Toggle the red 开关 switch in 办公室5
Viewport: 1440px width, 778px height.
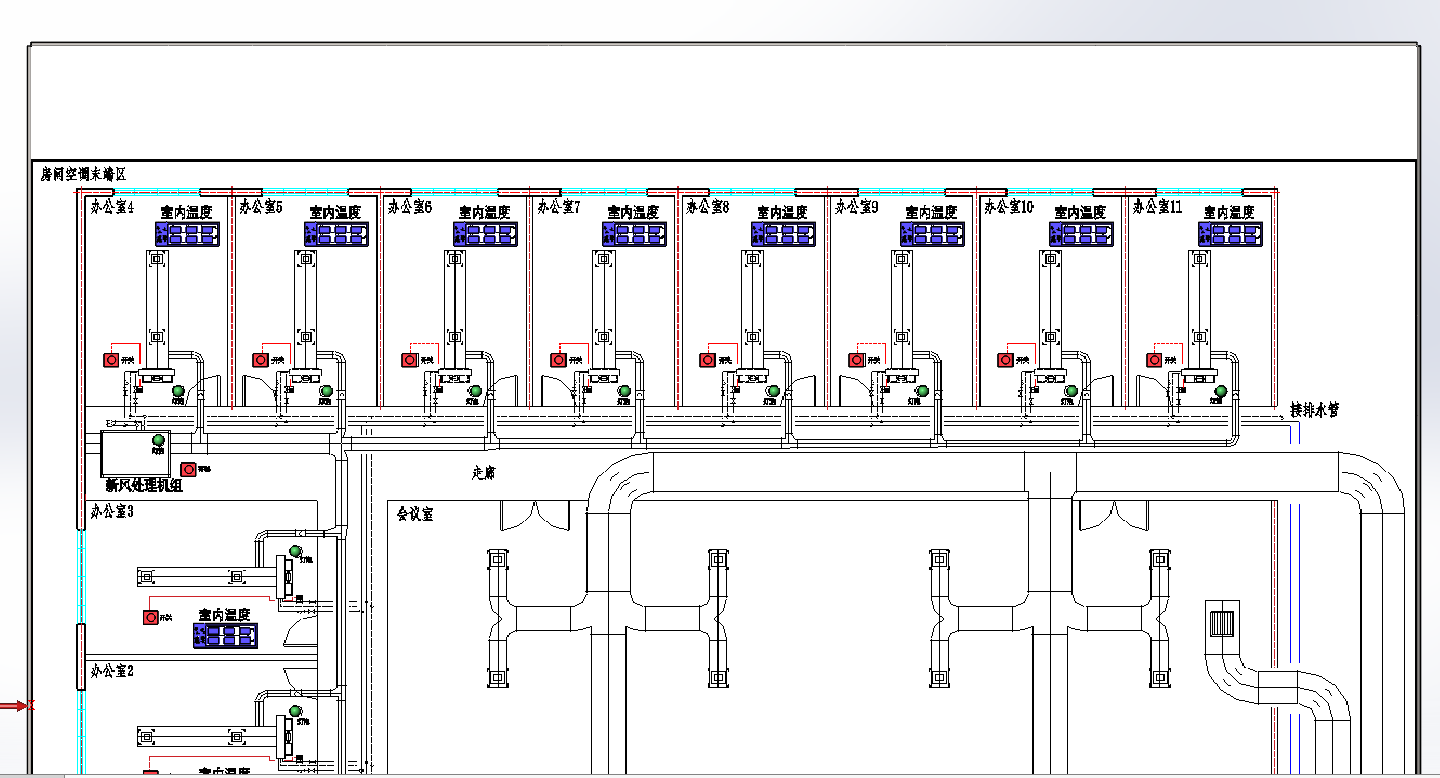click(260, 359)
